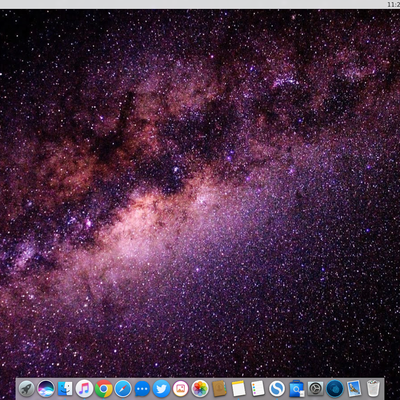
Task: Launch Siri from the dock
Action: point(46,388)
